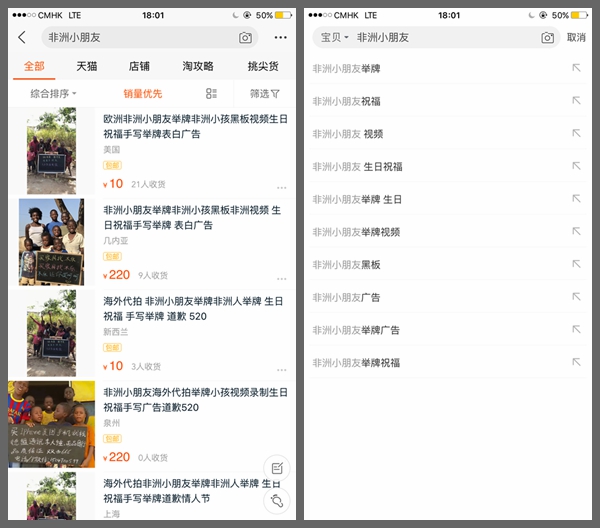Open more options for the 21人收货 item
Viewport: 600px width, 528px height.
pyautogui.click(x=282, y=187)
